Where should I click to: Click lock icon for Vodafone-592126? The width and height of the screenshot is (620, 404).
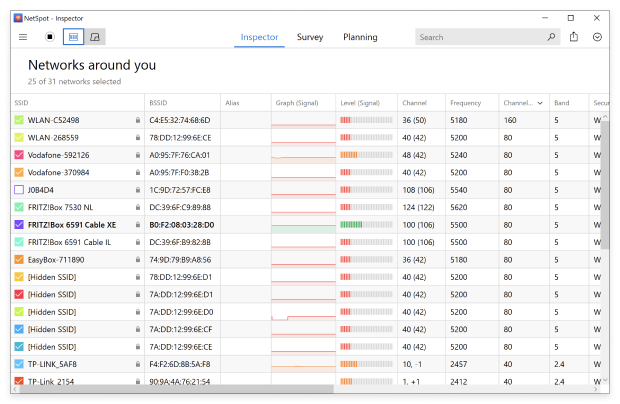138,155
